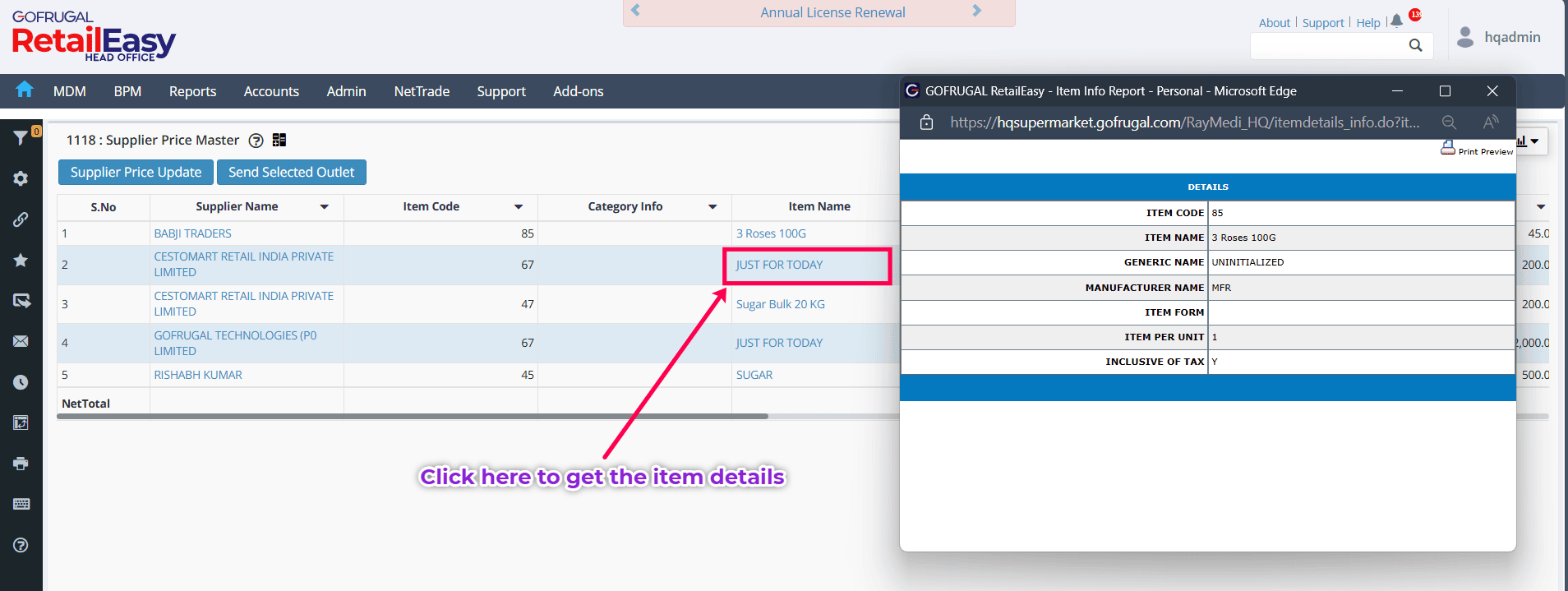Open CESTOMART supplier link in row 3
Viewport: 1568px width, 591px height.
(244, 303)
